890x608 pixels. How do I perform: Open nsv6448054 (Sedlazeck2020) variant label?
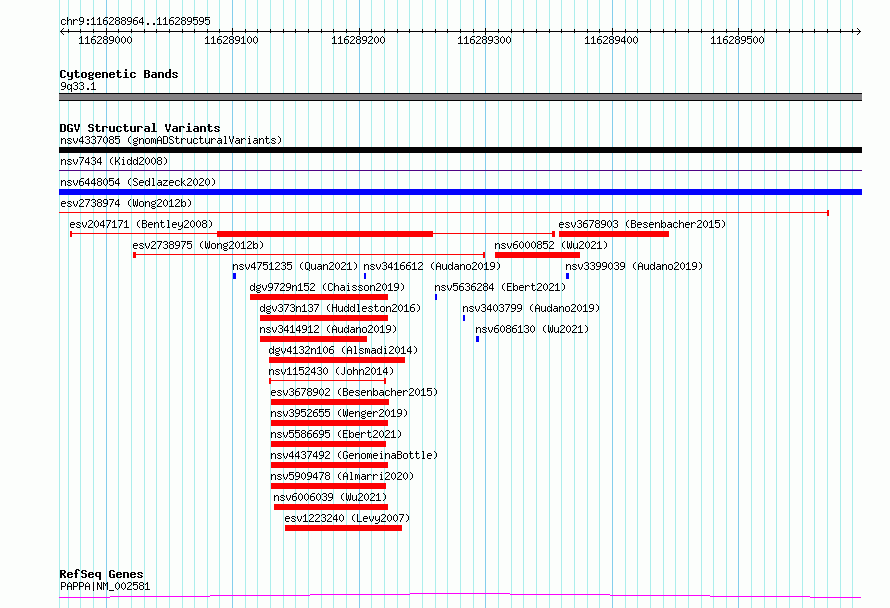pyautogui.click(x=138, y=182)
